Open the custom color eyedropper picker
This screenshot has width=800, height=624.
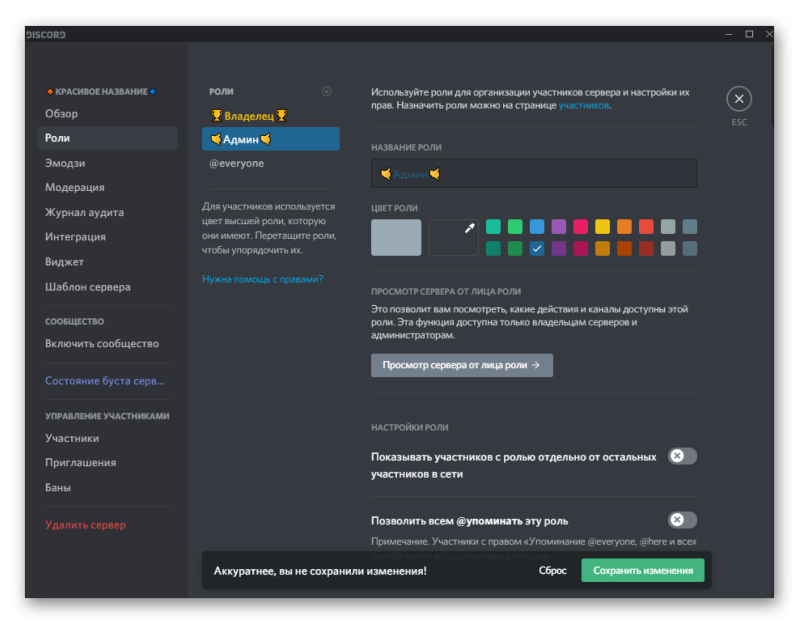454,237
